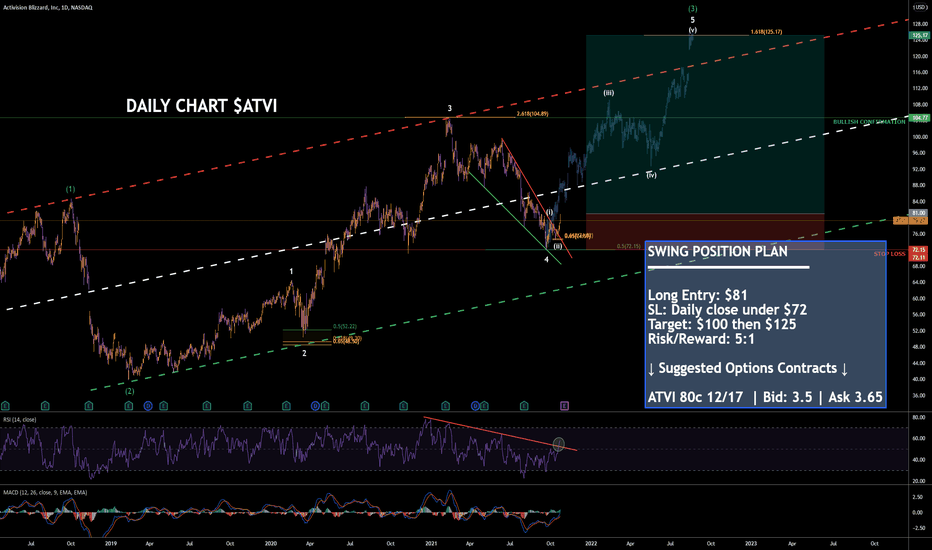The height and width of the screenshot is (550, 932).
Task: Click the Target: $100 then $125 line
Action: pyautogui.click(x=722, y=324)
